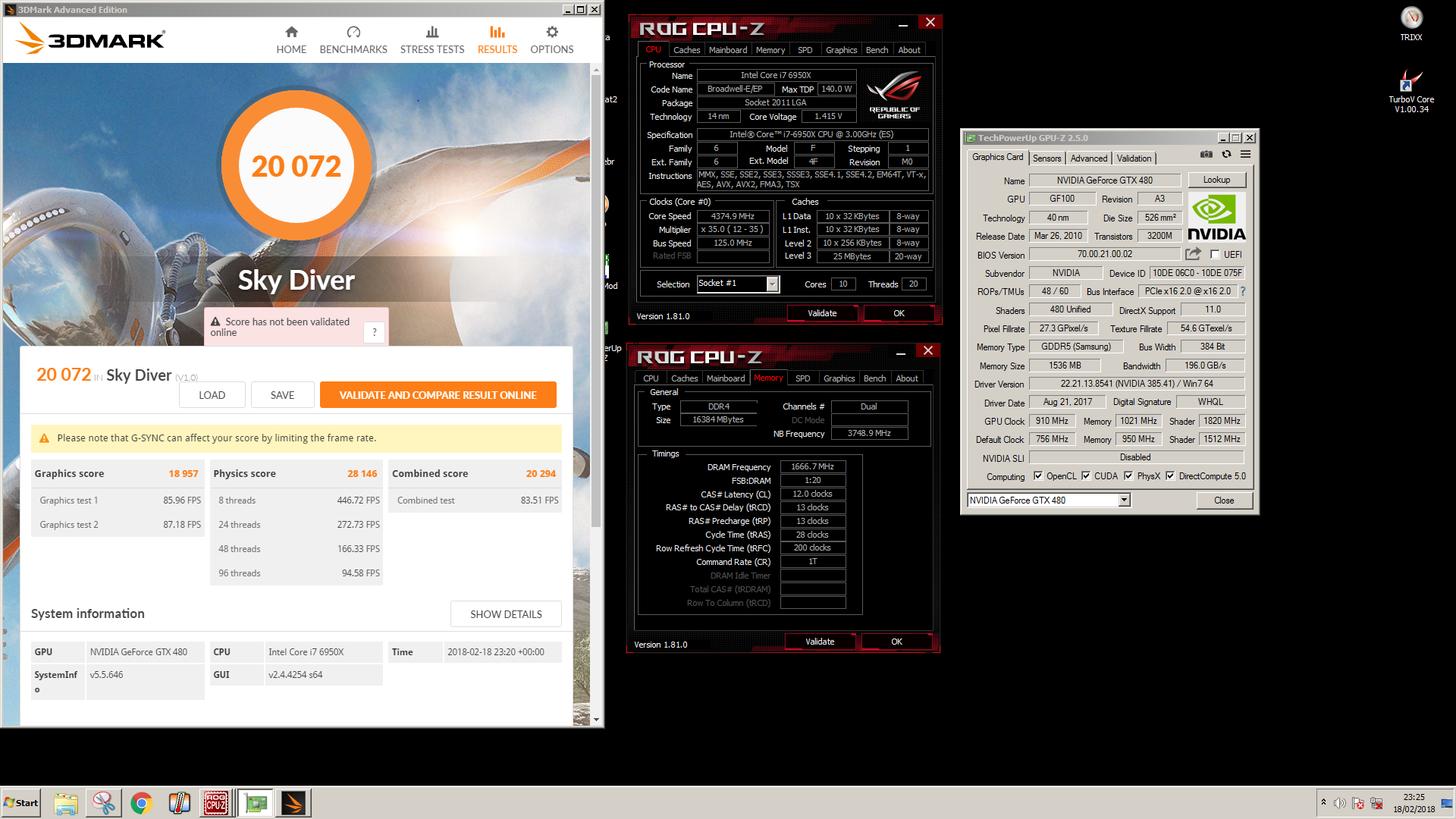The image size is (1456, 819).
Task: Click the NVIDIA logo in GPU-Z
Action: pyautogui.click(x=1216, y=217)
